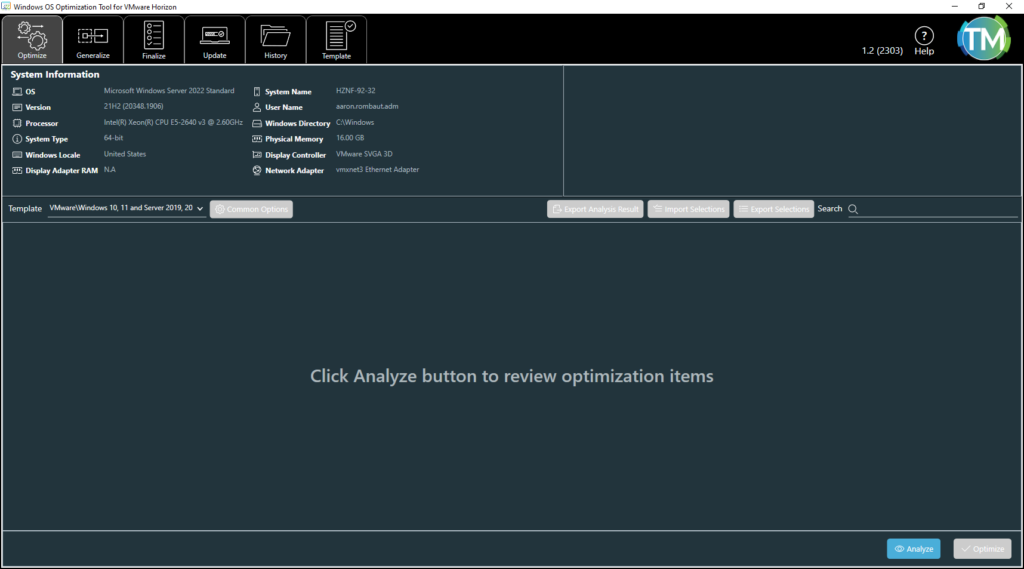Viewport: 1024px width, 569px height.
Task: Open the Finalize tab
Action: [154, 40]
